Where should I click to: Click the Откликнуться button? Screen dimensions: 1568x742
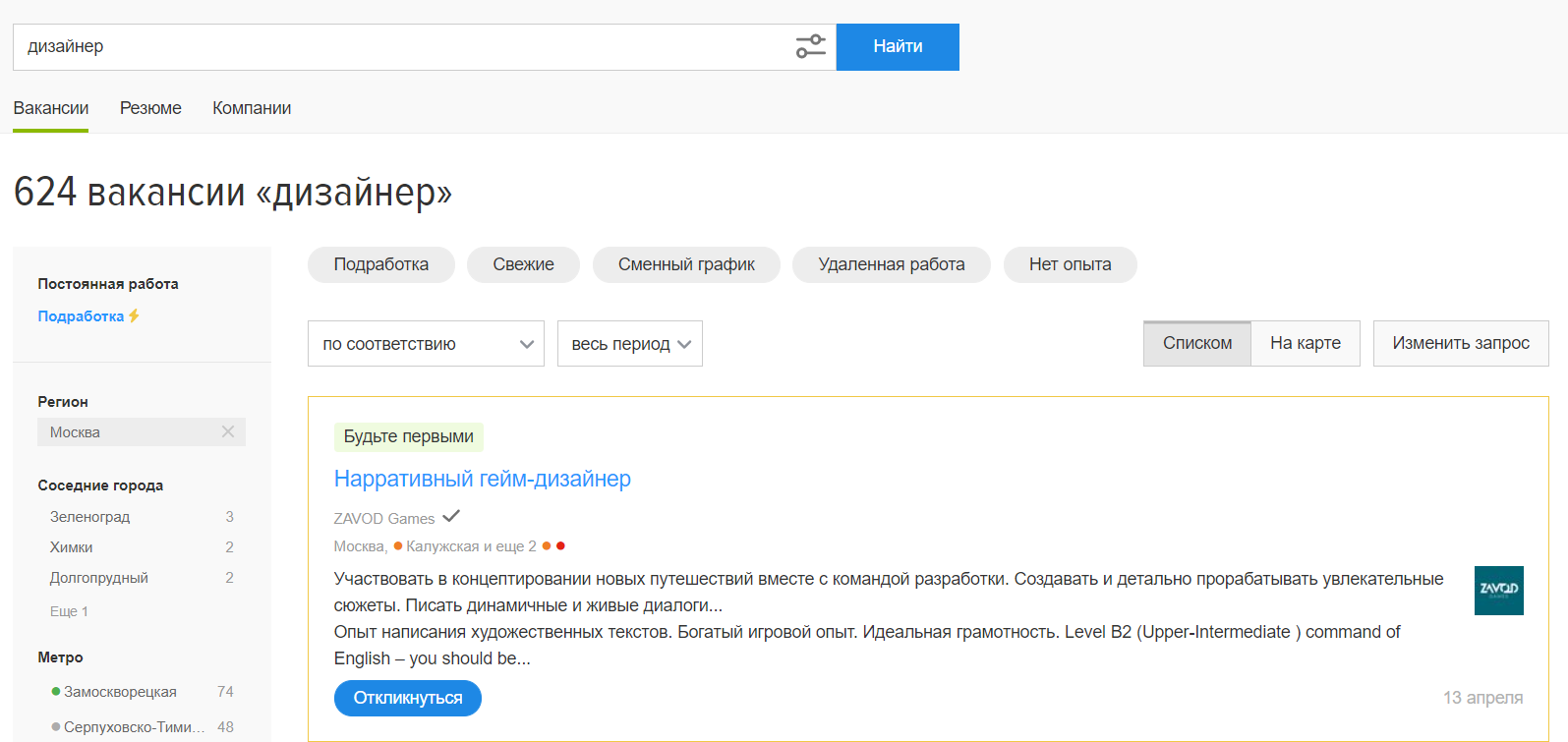click(407, 698)
